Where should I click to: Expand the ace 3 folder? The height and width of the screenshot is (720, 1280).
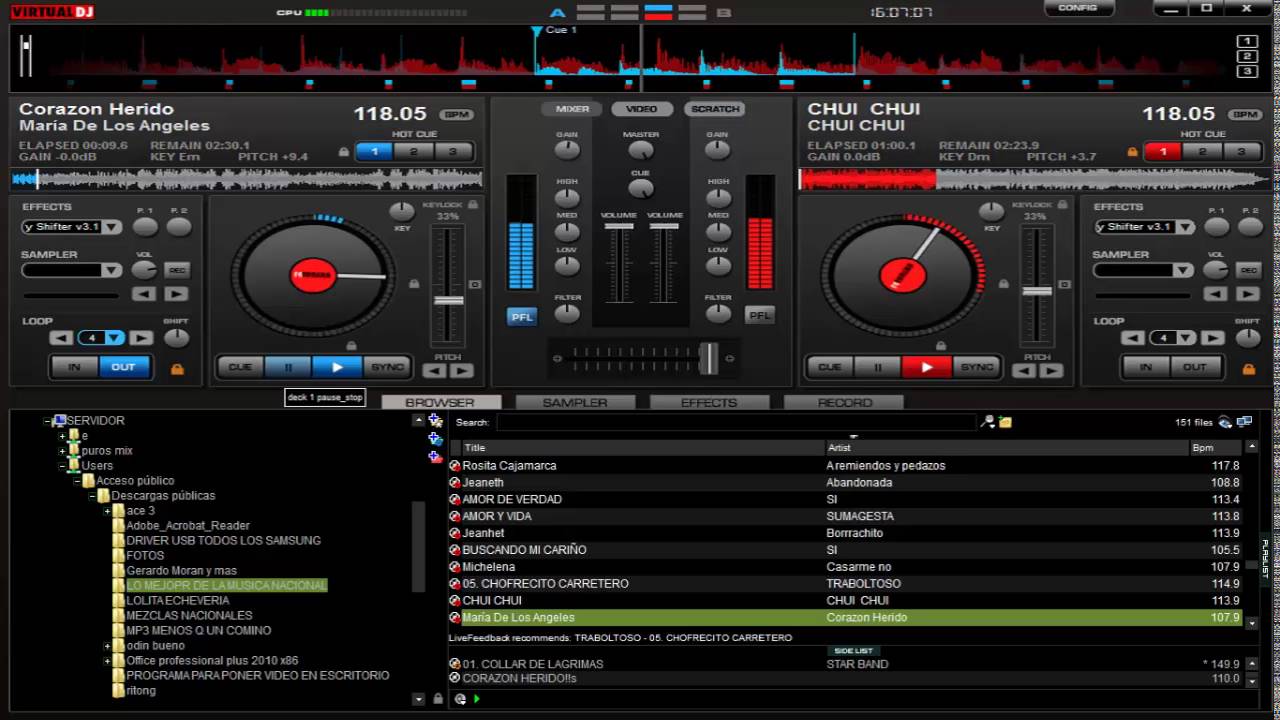click(x=107, y=511)
